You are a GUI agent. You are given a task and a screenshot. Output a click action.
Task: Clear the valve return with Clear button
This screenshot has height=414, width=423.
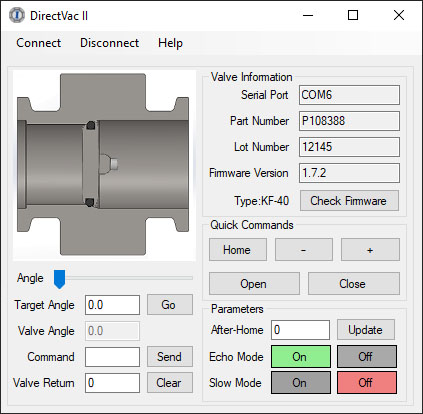[x=170, y=383]
